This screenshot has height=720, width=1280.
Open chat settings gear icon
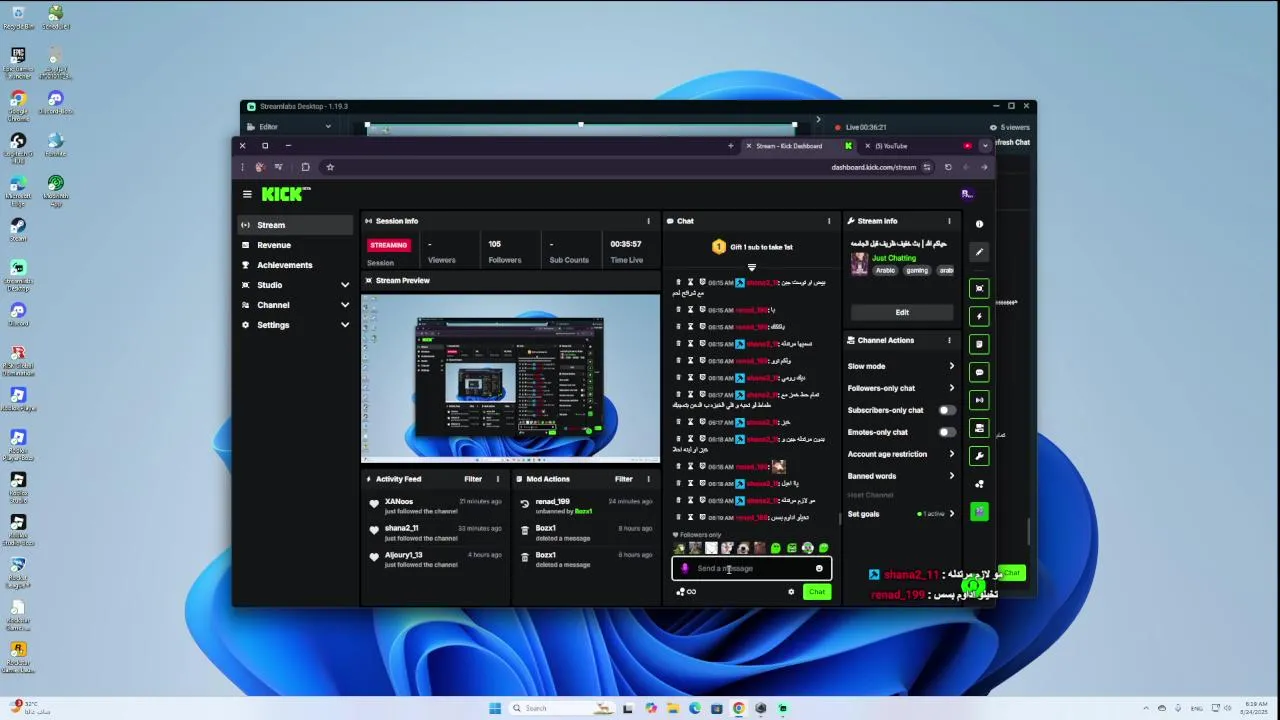[x=791, y=592]
